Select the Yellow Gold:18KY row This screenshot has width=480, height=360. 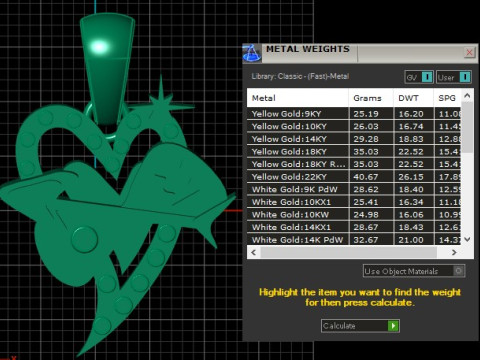(x=354, y=152)
